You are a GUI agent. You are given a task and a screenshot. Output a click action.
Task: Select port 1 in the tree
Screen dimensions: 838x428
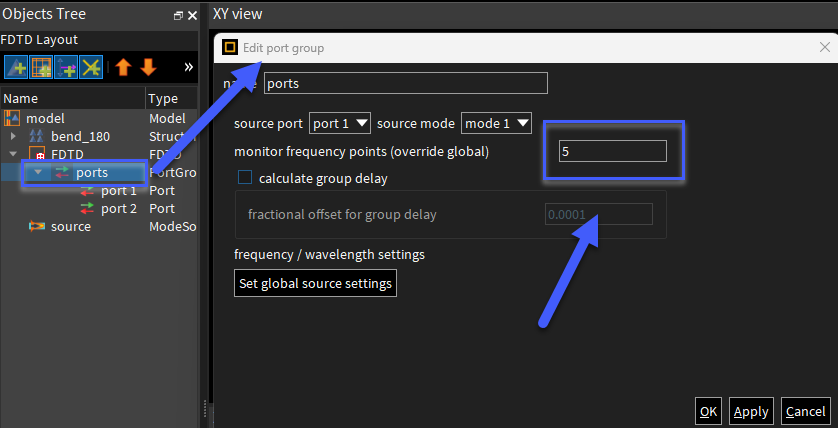99,191
